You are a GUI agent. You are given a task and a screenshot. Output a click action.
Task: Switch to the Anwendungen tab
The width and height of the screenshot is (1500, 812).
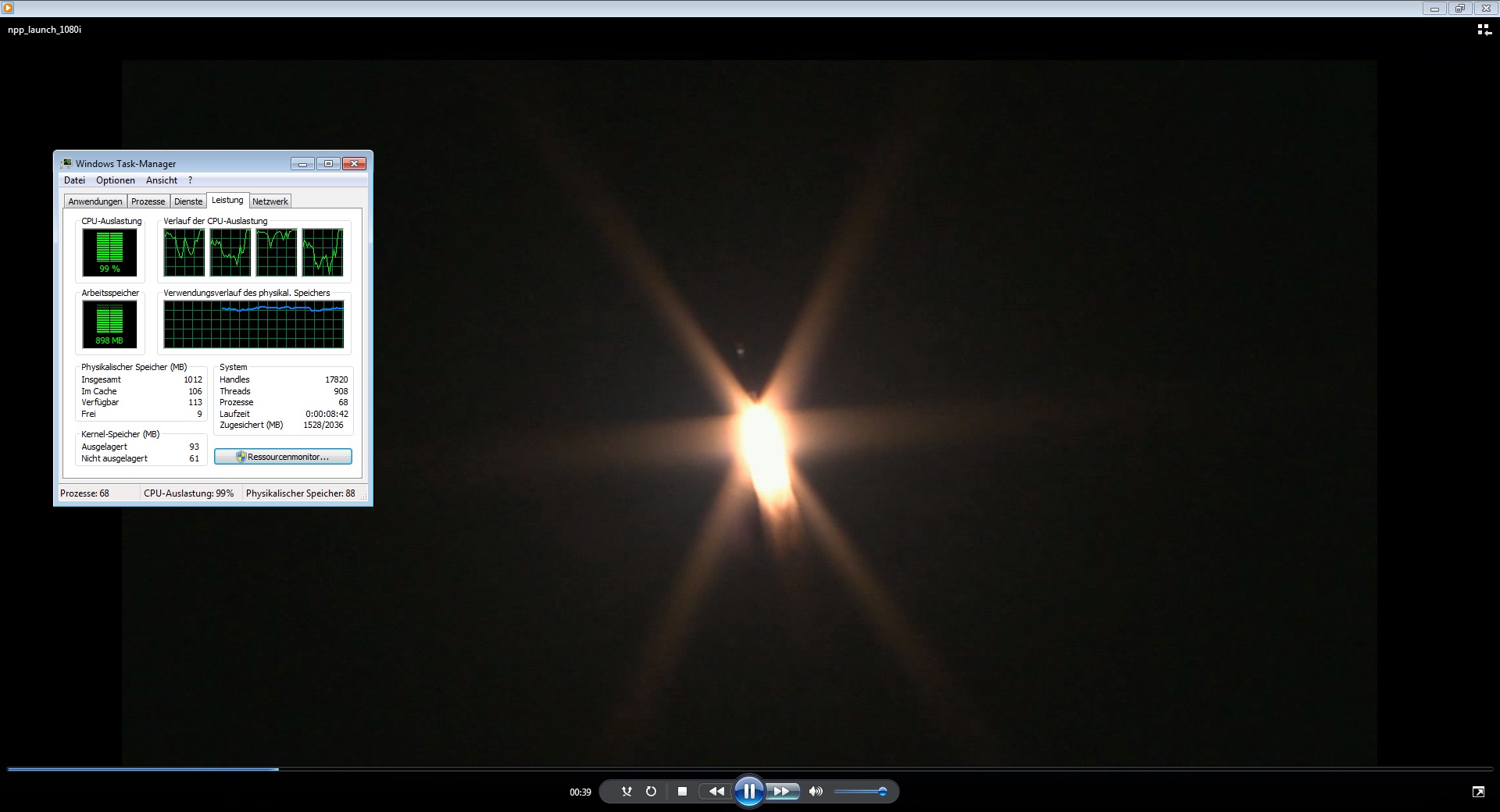tap(95, 201)
